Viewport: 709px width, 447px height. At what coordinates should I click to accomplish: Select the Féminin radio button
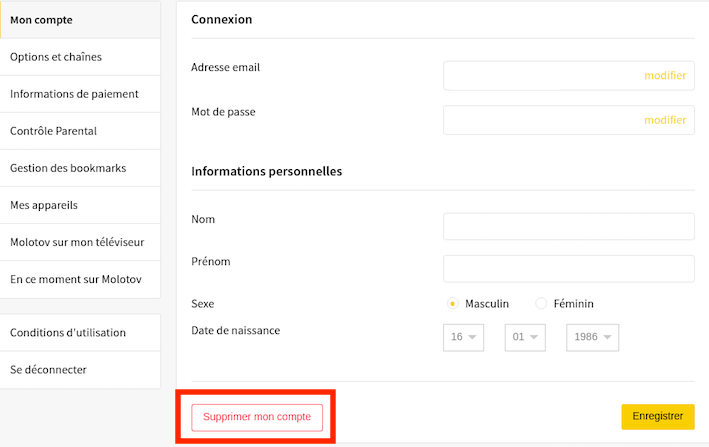pyautogui.click(x=541, y=304)
